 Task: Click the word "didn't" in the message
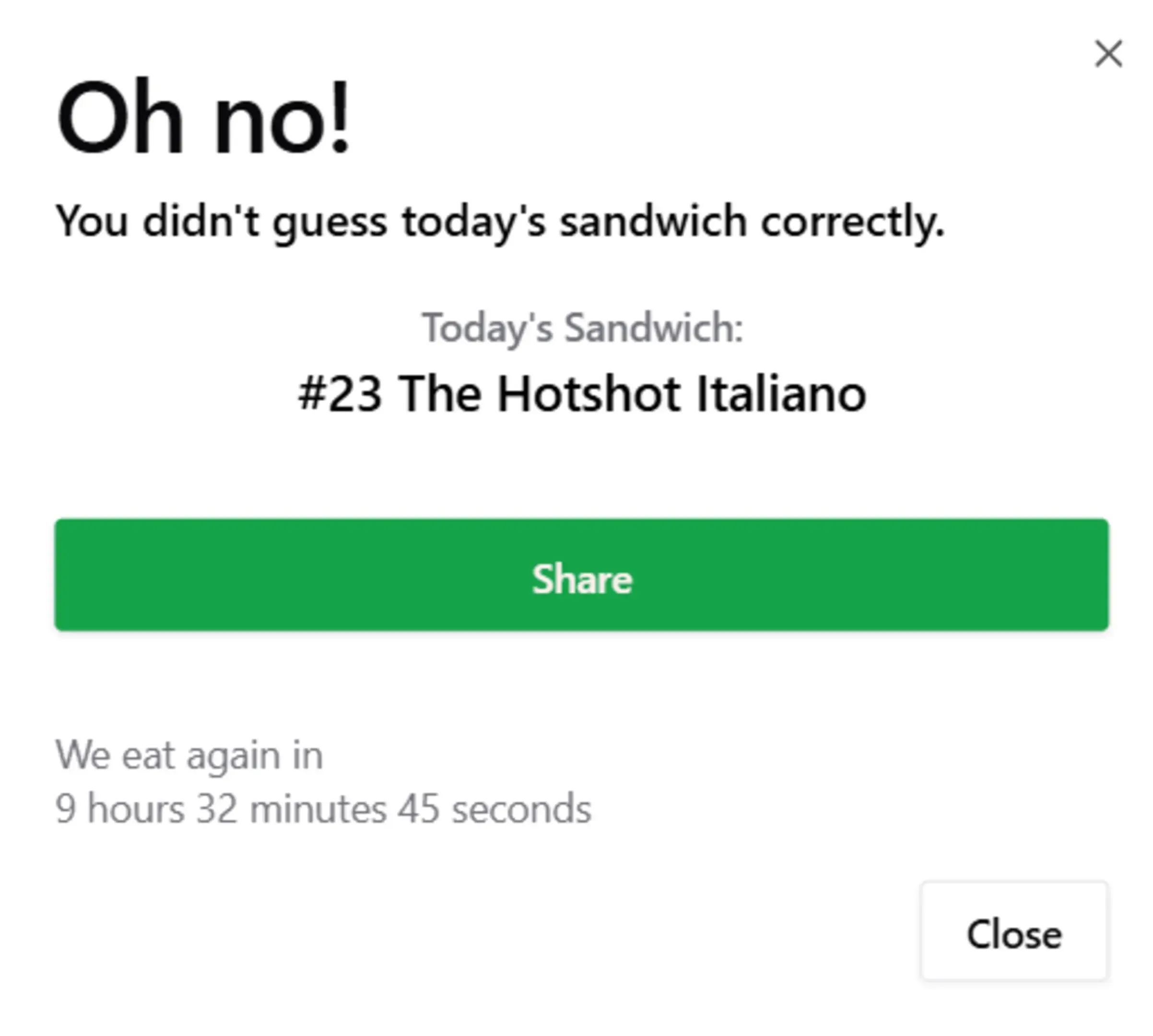[x=201, y=220]
